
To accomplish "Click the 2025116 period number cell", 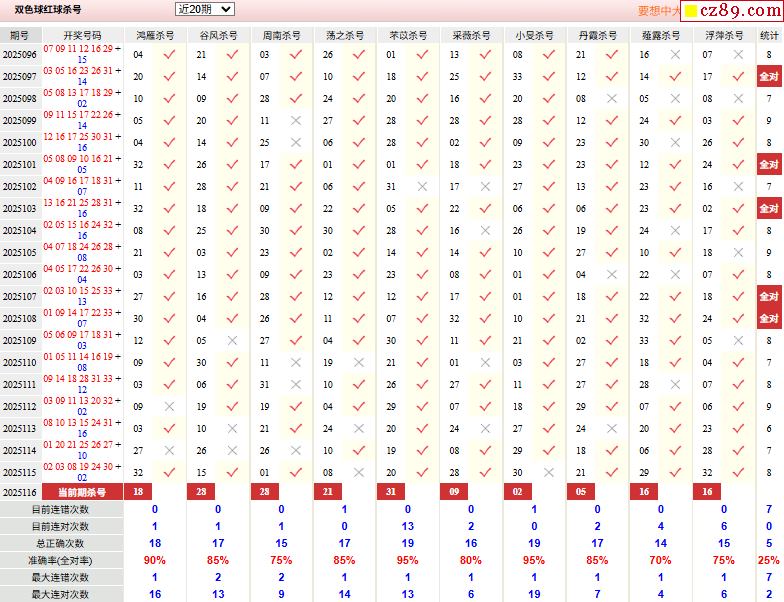I will [20, 492].
